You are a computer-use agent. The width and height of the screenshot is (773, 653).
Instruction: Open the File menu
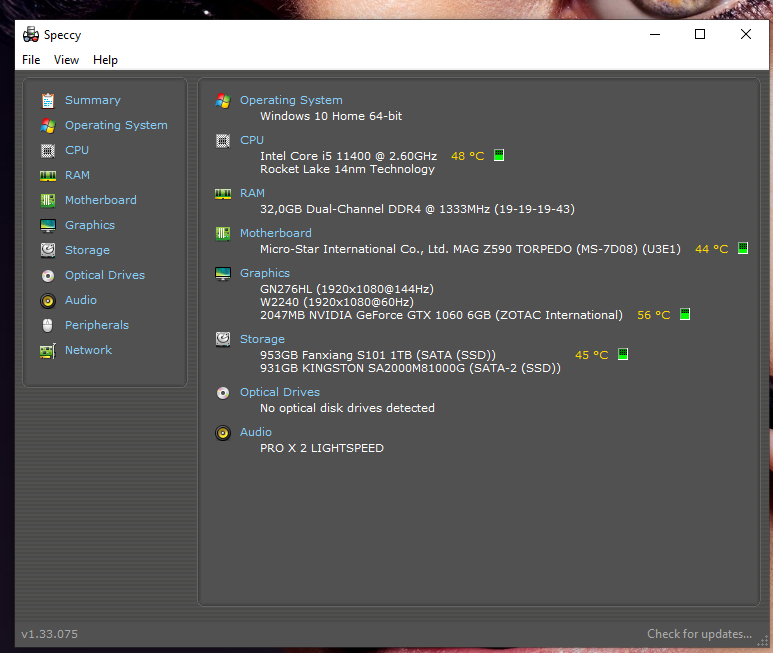click(31, 60)
